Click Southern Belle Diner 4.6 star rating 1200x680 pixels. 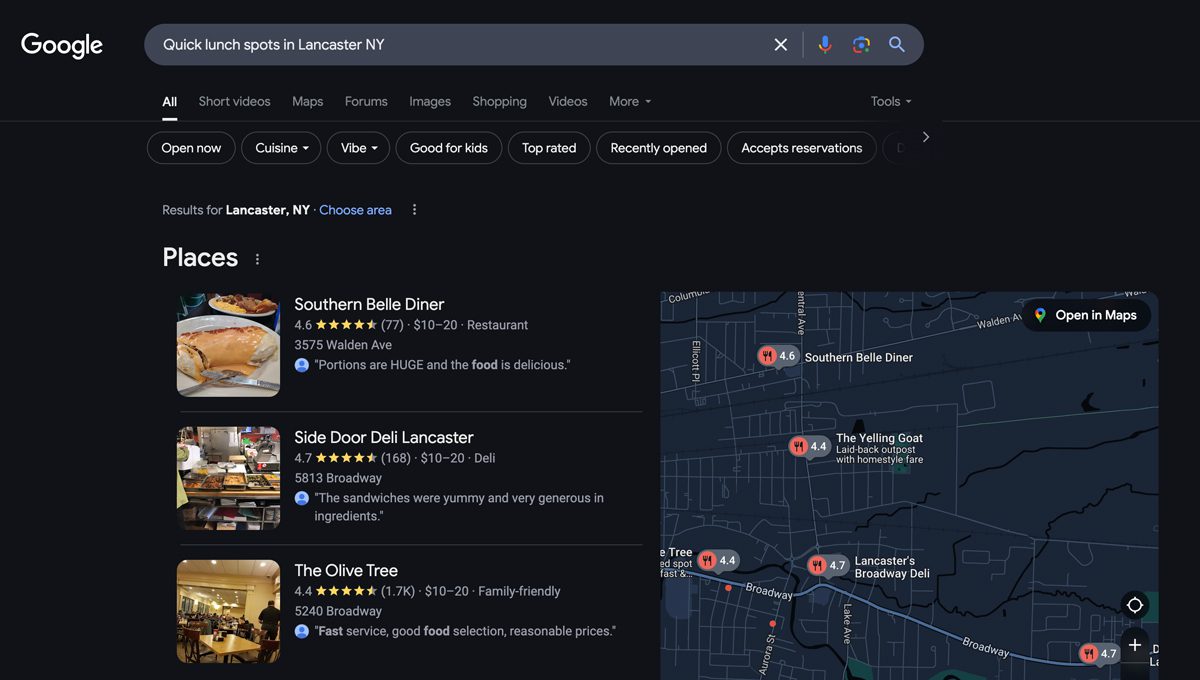coord(349,325)
